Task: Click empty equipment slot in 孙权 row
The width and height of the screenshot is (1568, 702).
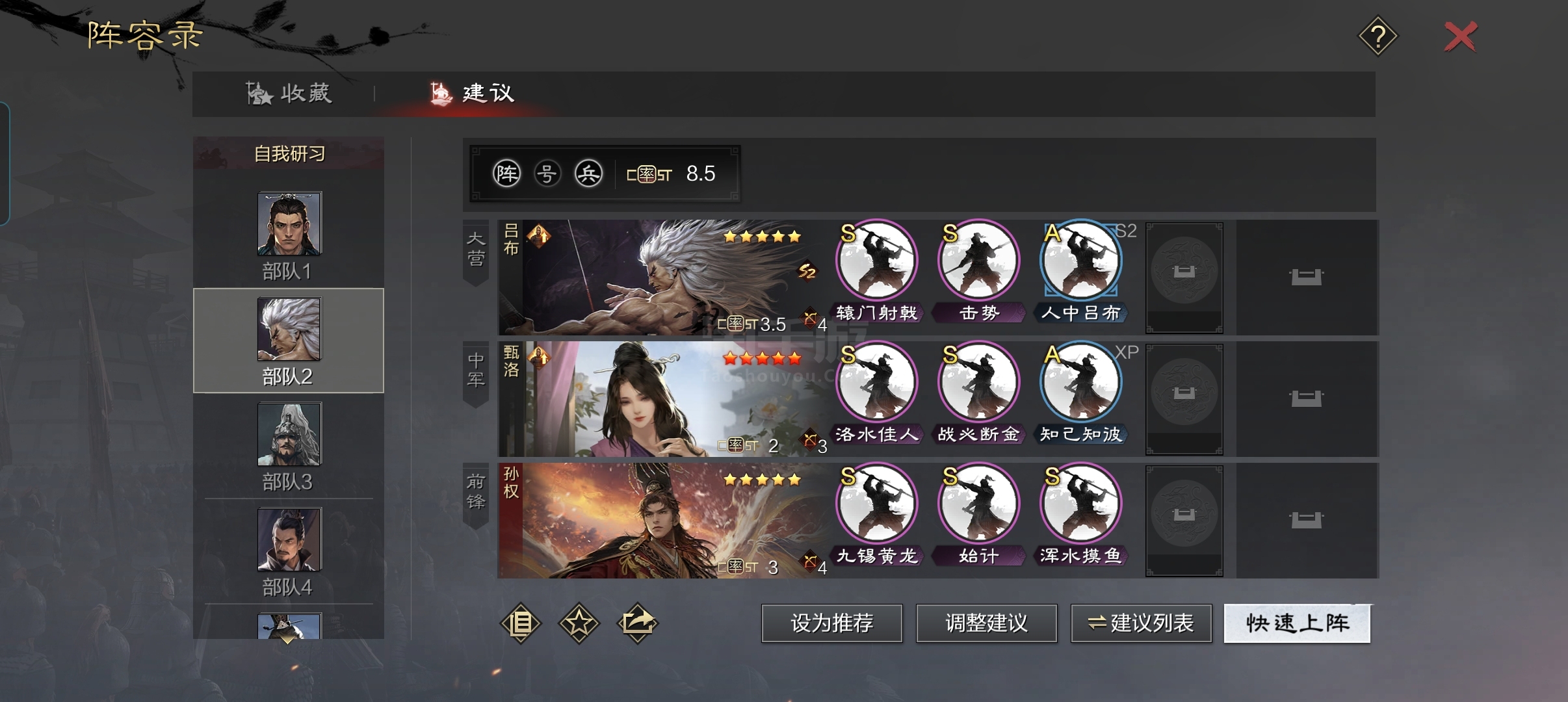Action: (x=1184, y=521)
